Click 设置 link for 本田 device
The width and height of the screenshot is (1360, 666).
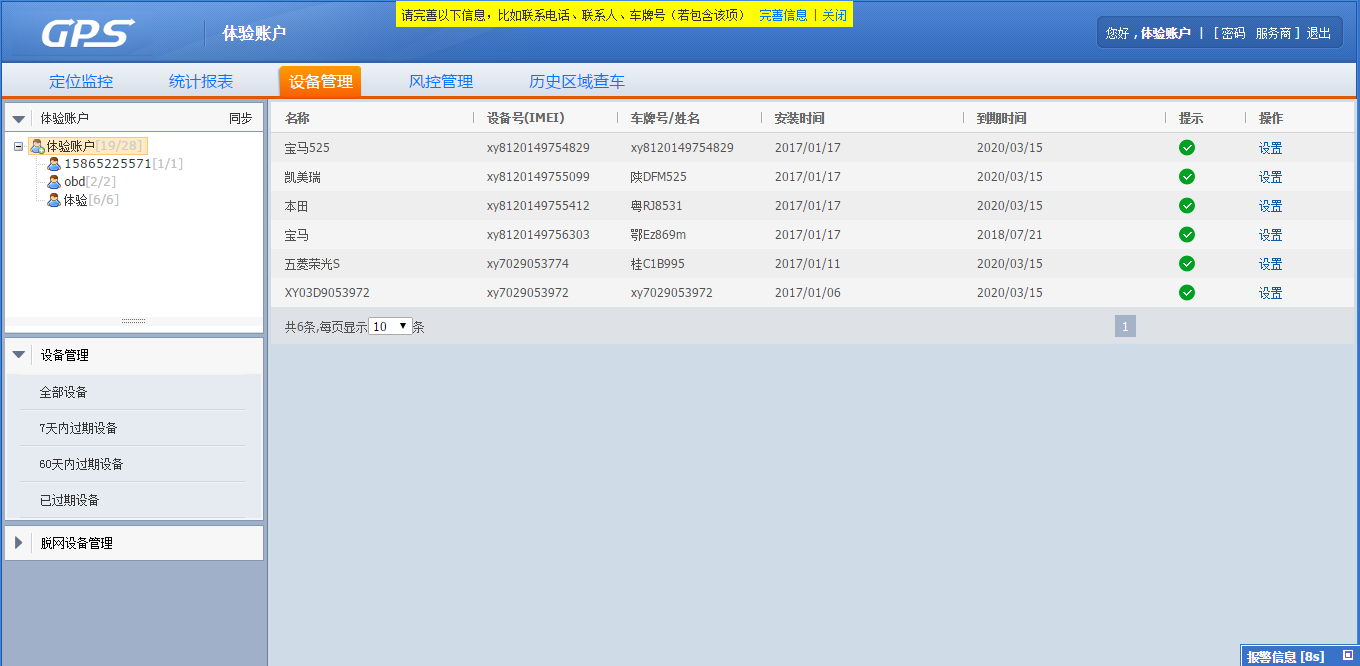click(x=1270, y=206)
